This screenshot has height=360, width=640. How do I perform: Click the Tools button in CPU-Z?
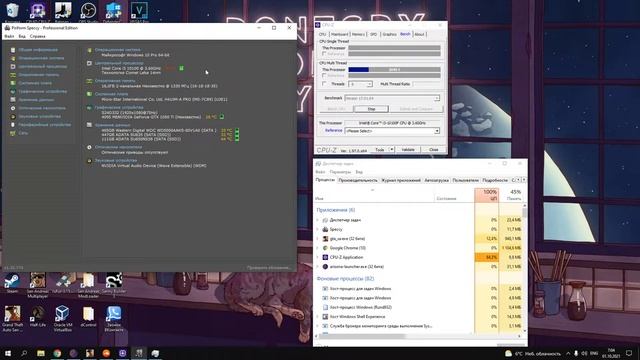coord(380,150)
